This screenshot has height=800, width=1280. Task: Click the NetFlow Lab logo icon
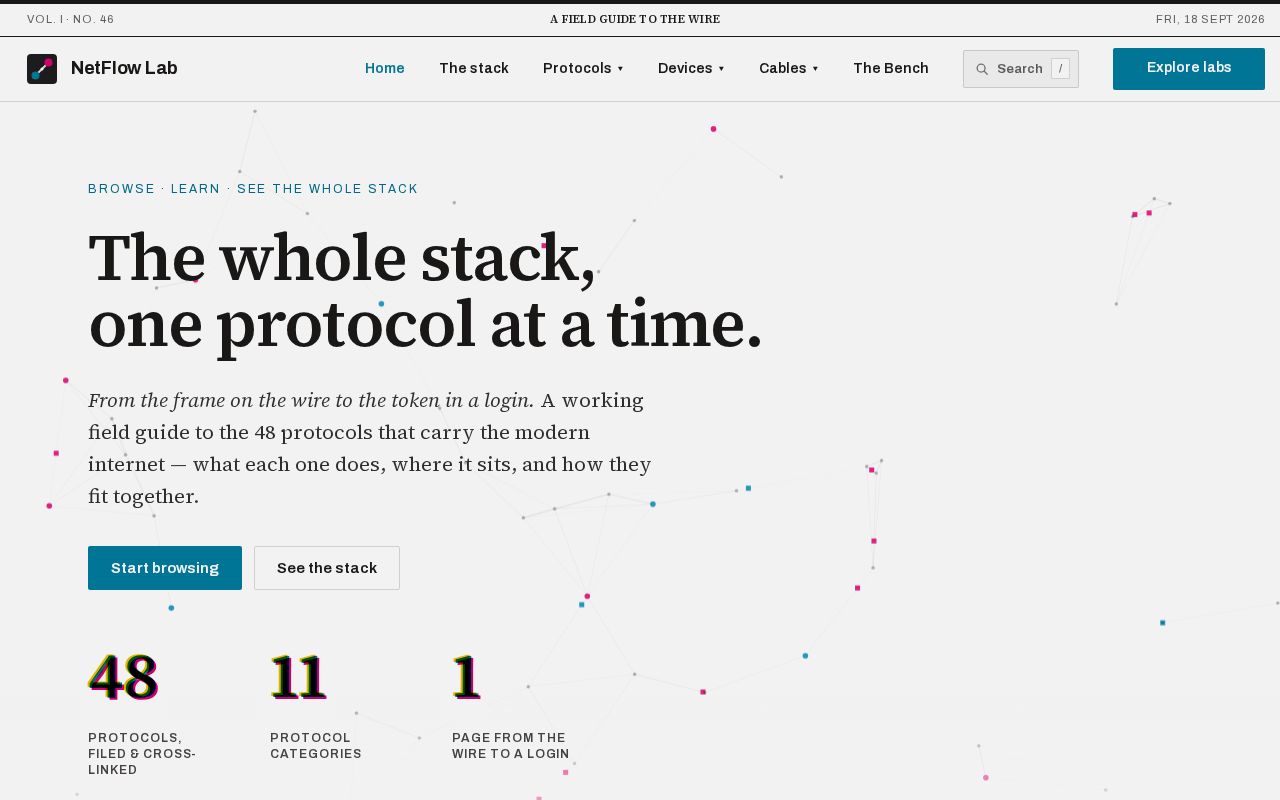click(42, 69)
